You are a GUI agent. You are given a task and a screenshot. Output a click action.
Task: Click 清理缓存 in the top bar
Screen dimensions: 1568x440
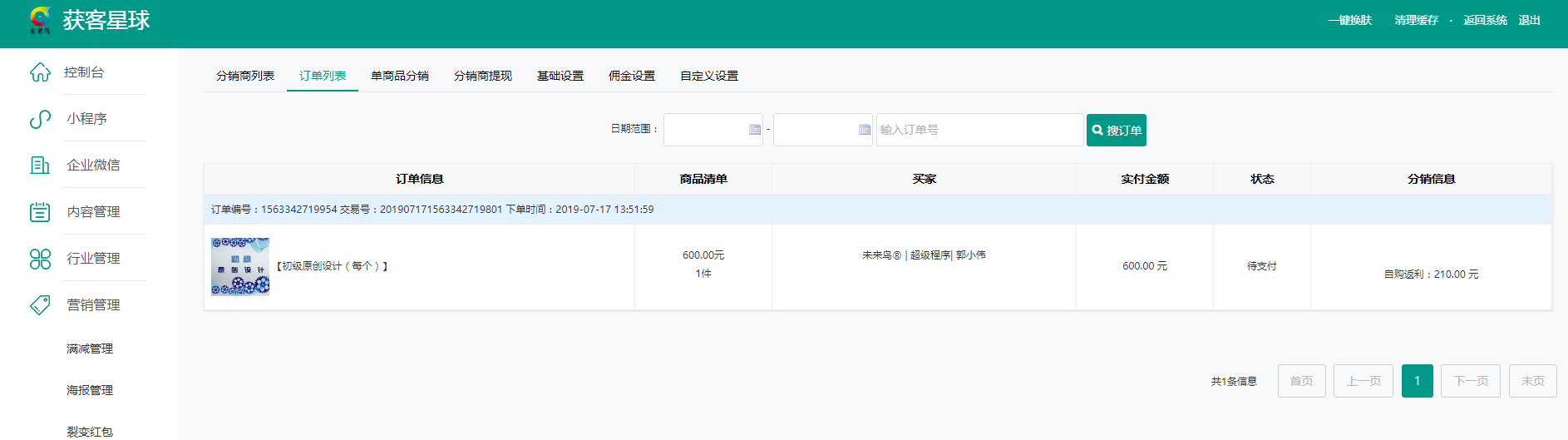[x=1416, y=21]
